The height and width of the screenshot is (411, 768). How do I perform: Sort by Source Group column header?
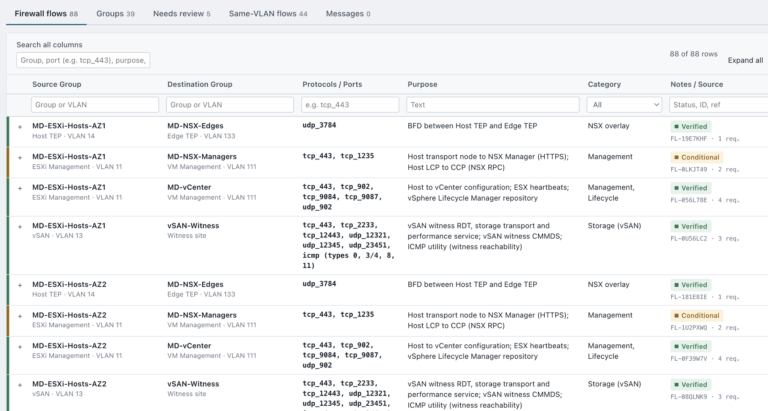pyautogui.click(x=57, y=84)
